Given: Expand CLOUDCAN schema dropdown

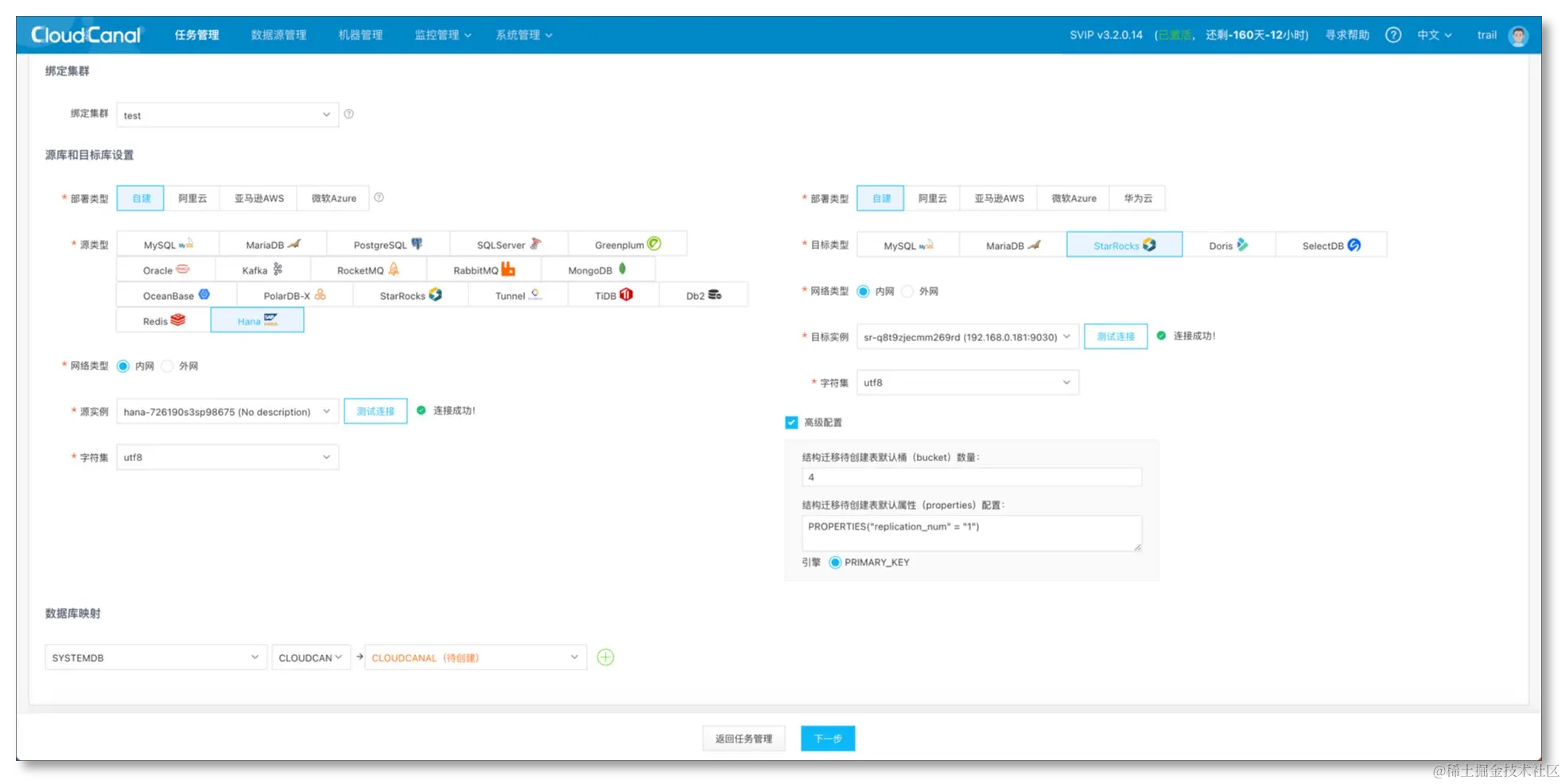Looking at the screenshot, I should click(311, 658).
